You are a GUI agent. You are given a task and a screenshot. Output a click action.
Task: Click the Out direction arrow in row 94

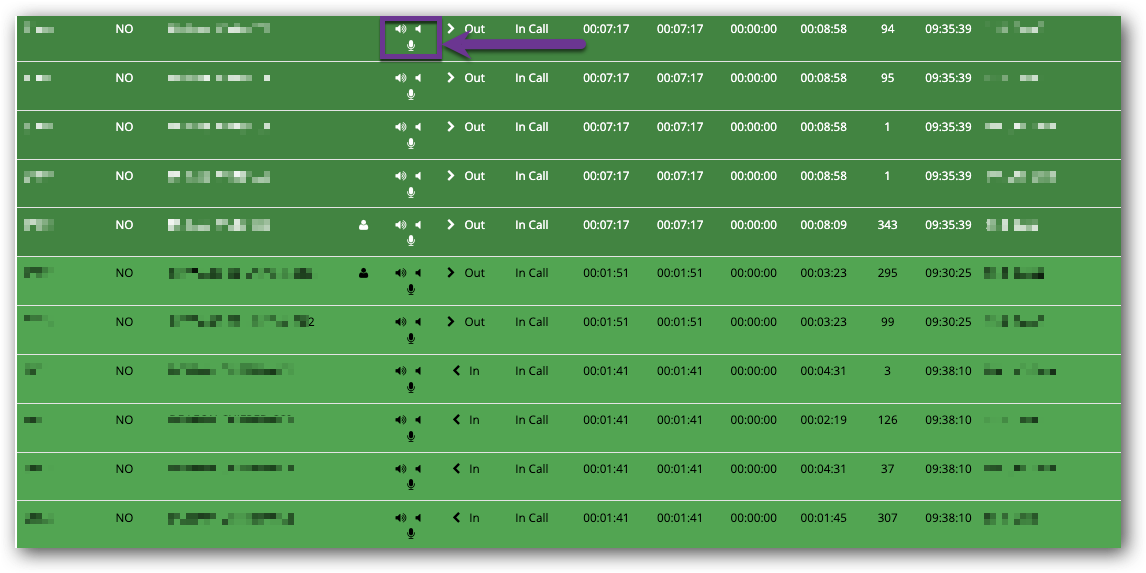click(x=451, y=29)
